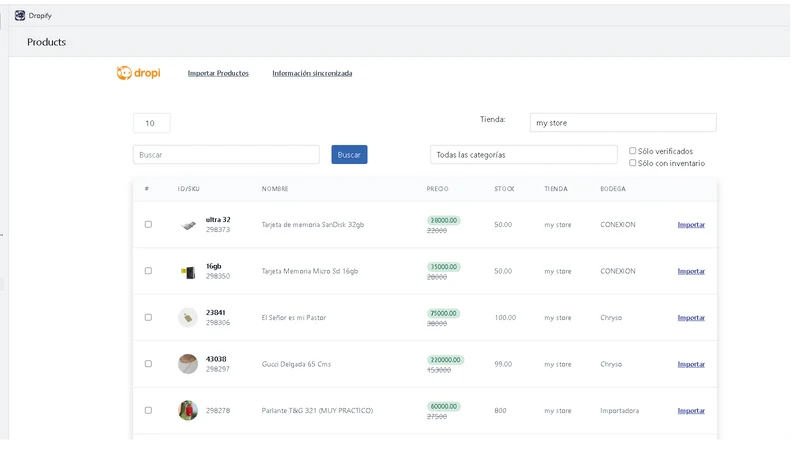Click the 35000.00 price badge
The height and width of the screenshot is (450, 800).
443,267
